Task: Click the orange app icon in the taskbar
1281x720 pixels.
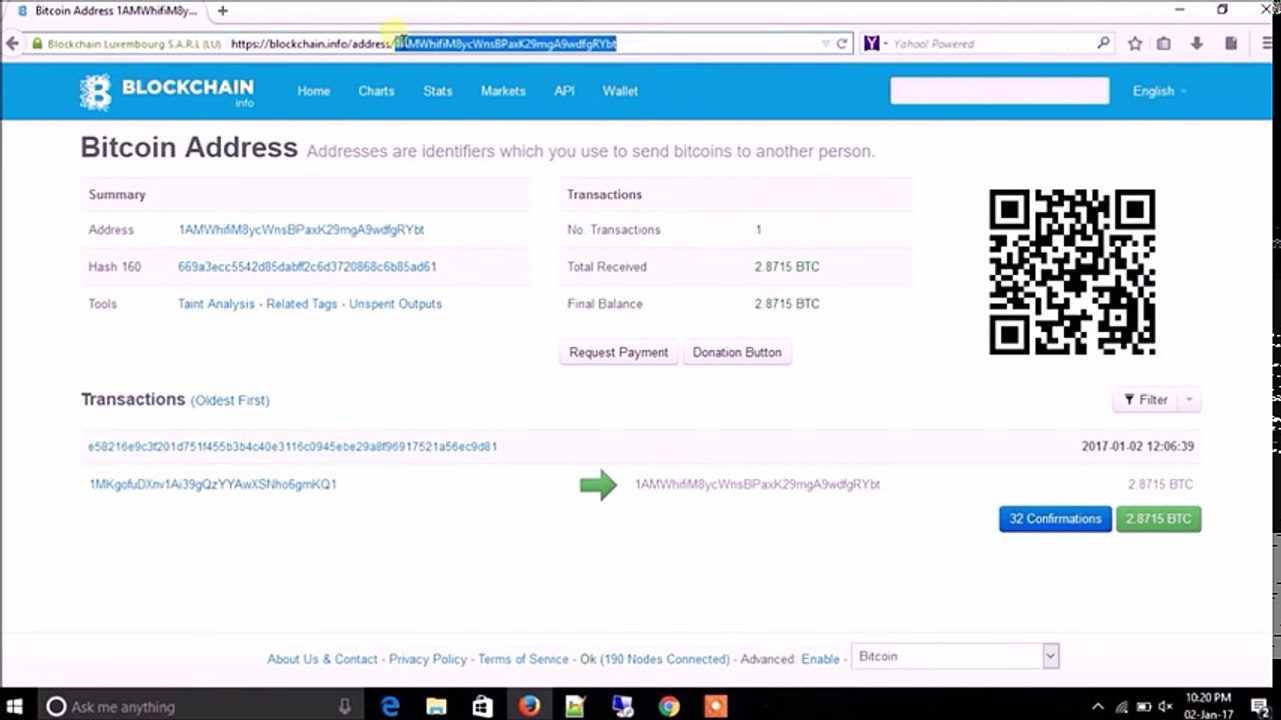Action: [x=715, y=706]
